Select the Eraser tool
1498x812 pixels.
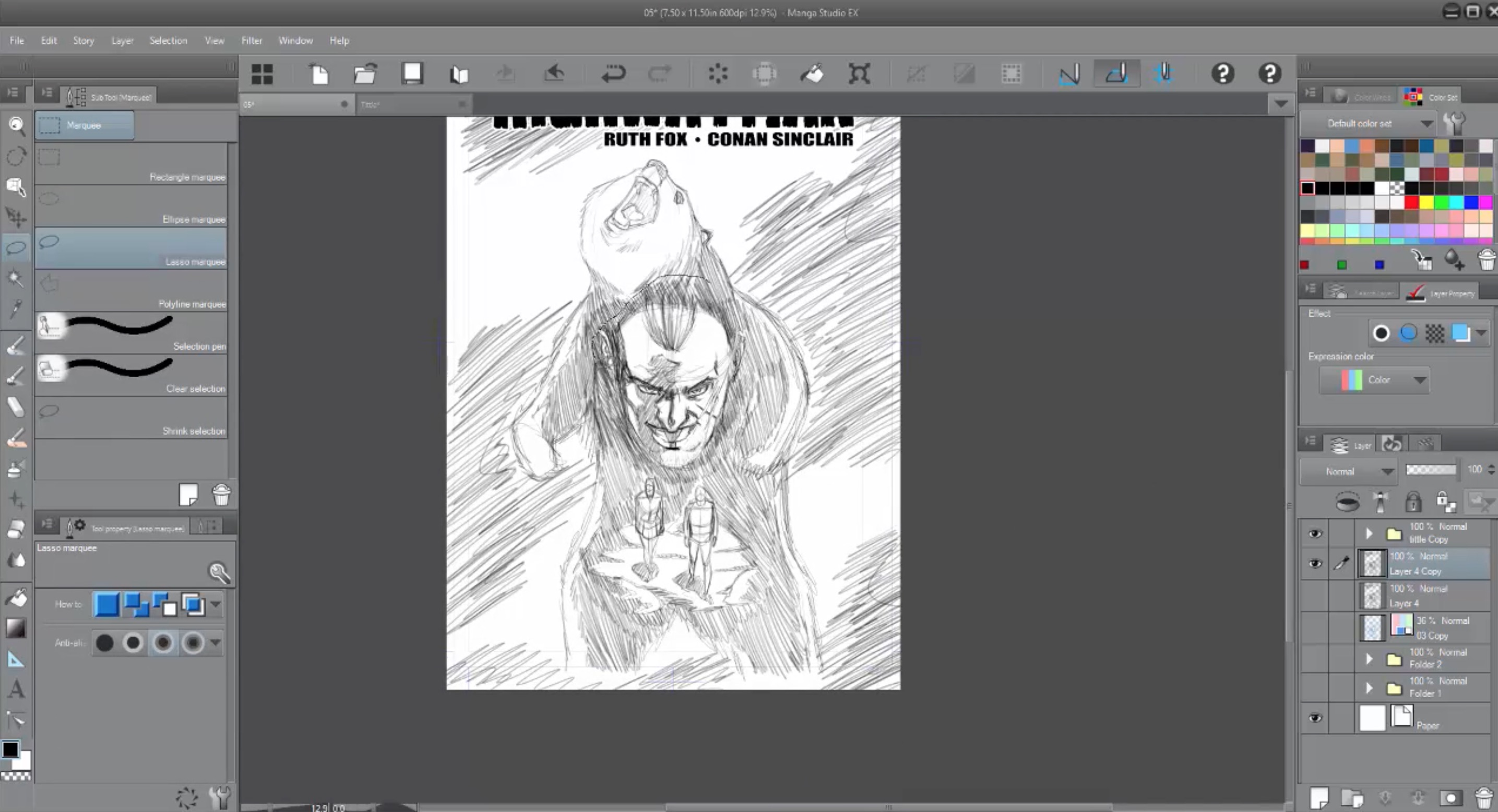click(16, 407)
